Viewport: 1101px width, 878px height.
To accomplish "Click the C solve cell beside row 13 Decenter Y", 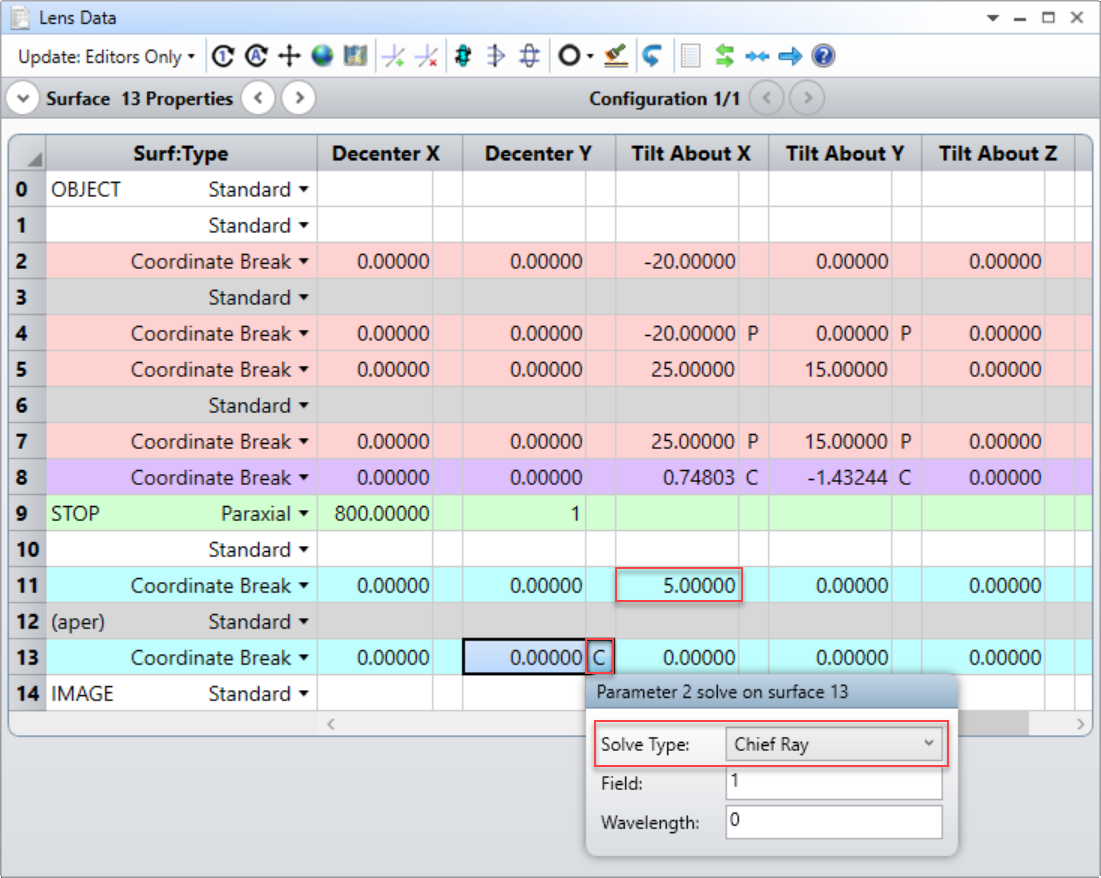I will (600, 658).
